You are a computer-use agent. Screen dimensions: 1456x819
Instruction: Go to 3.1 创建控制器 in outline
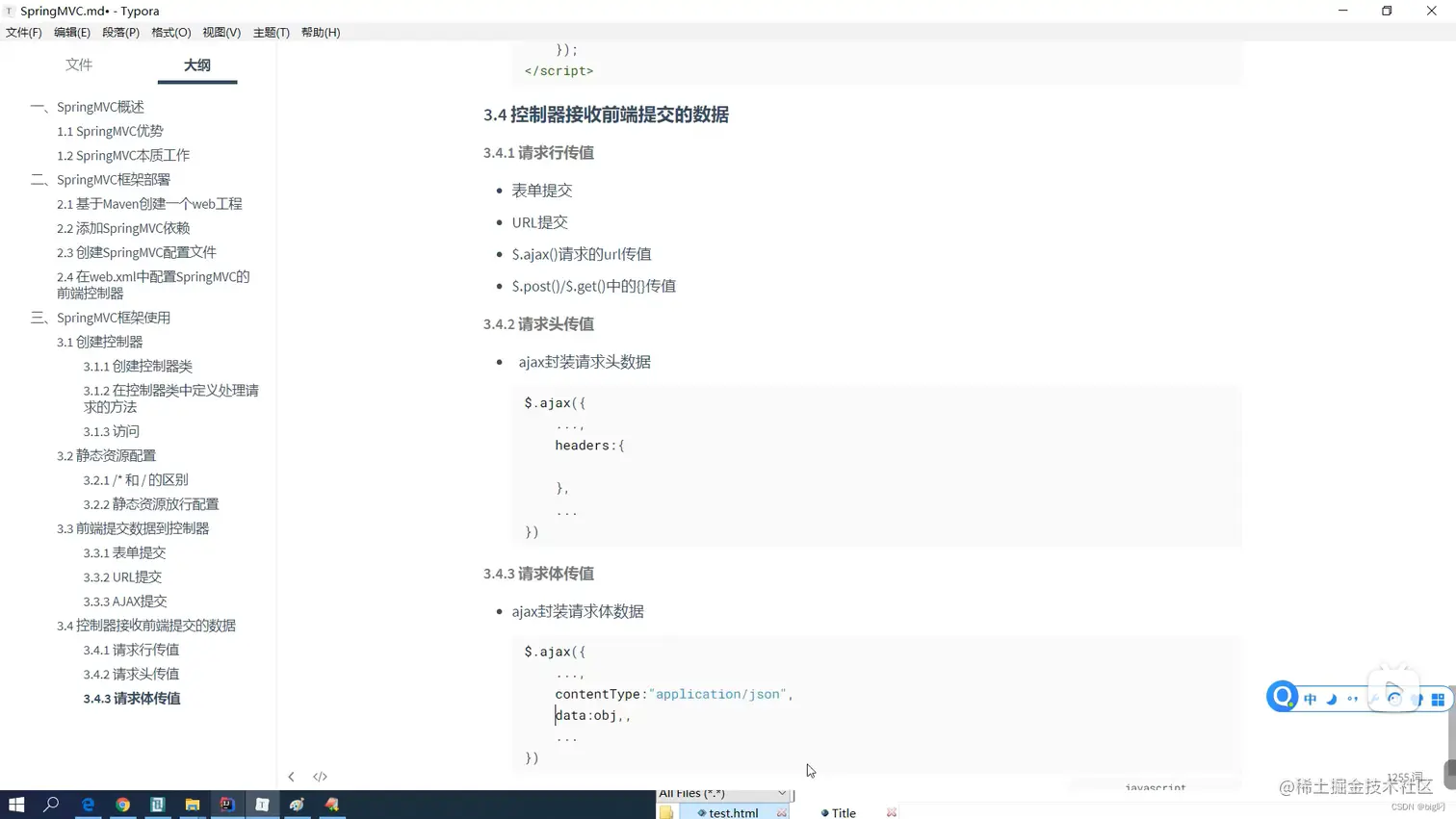click(99, 342)
